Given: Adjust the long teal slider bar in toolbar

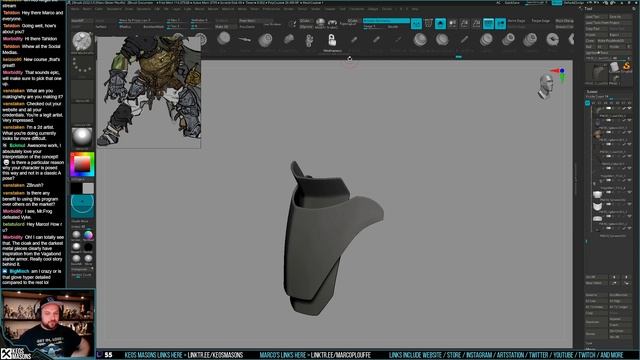Looking at the screenshot, I should pos(386,20).
